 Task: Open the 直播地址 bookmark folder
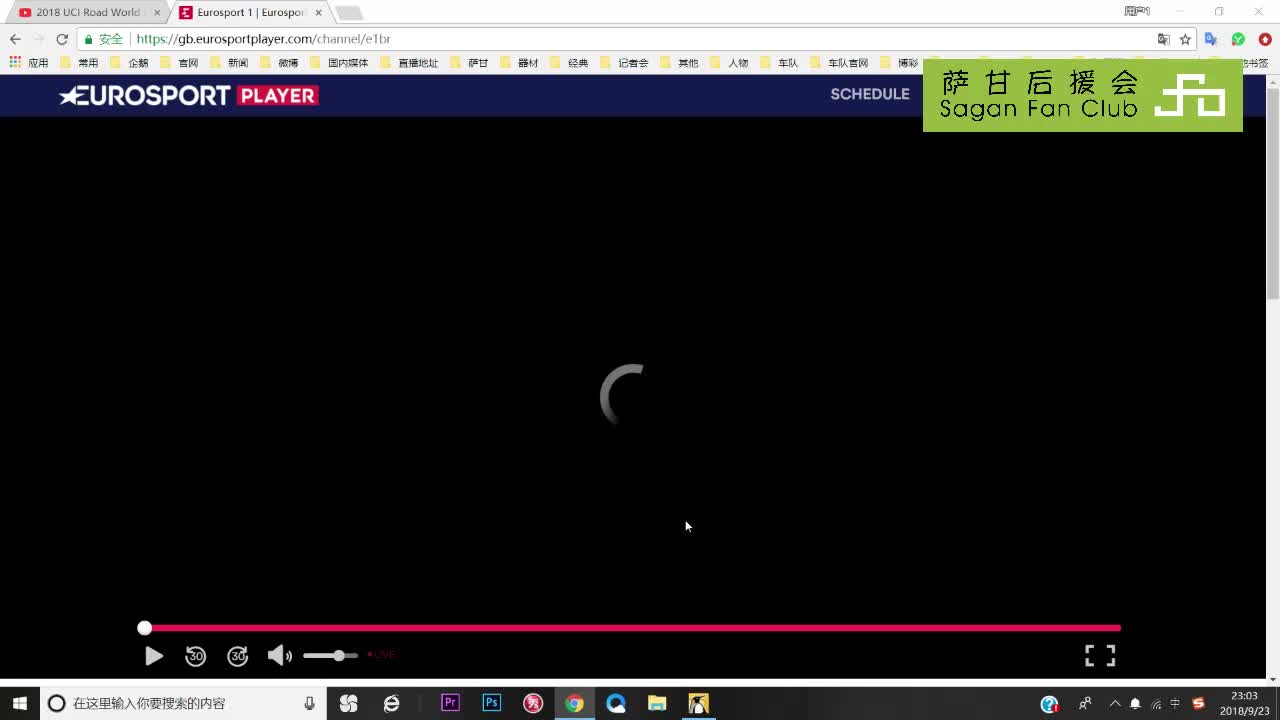pos(410,63)
